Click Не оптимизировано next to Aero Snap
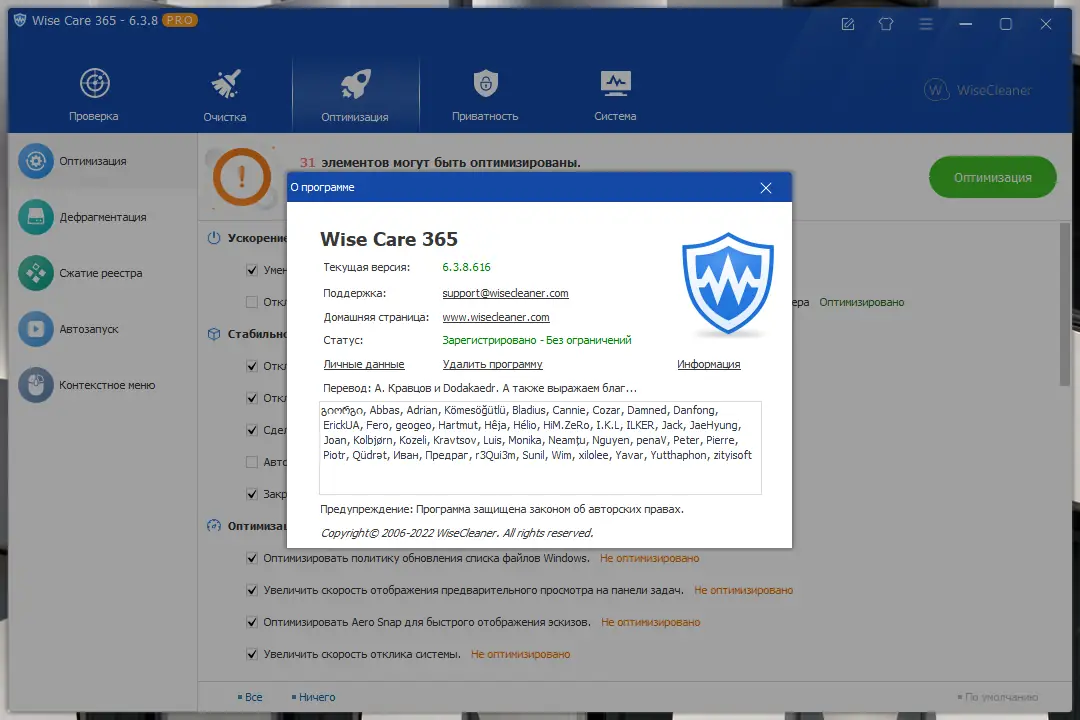The width and height of the screenshot is (1080, 720). pyautogui.click(x=651, y=622)
